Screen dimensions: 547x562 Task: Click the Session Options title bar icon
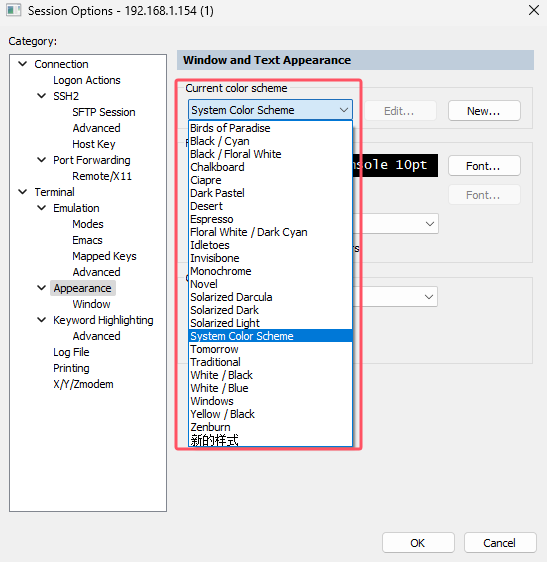click(14, 10)
